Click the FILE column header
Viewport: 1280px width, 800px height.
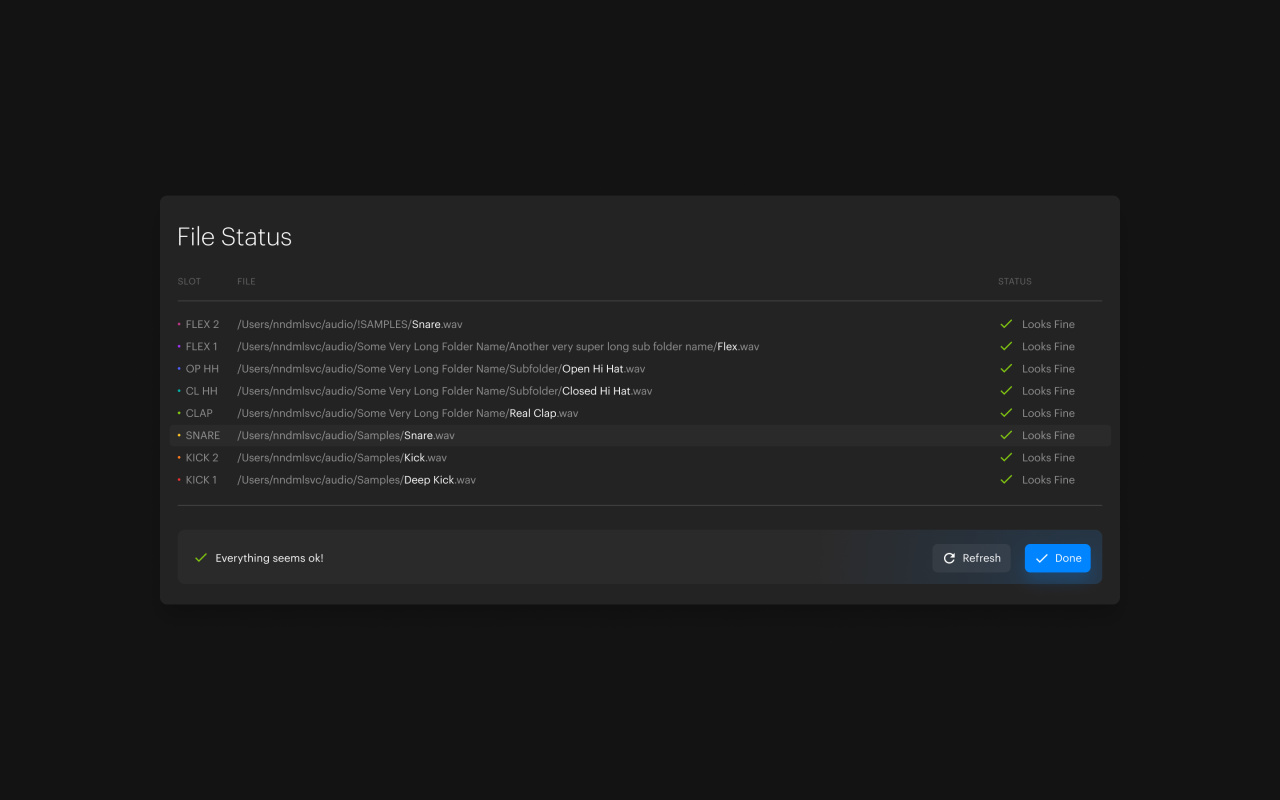click(x=246, y=282)
